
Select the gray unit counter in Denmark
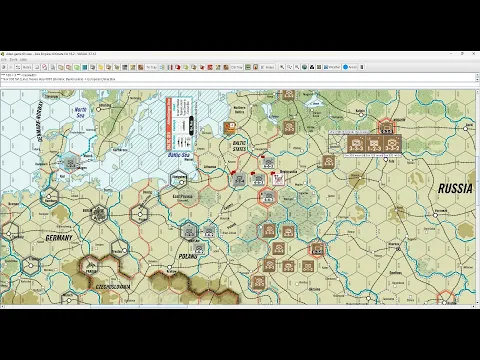click(70, 163)
